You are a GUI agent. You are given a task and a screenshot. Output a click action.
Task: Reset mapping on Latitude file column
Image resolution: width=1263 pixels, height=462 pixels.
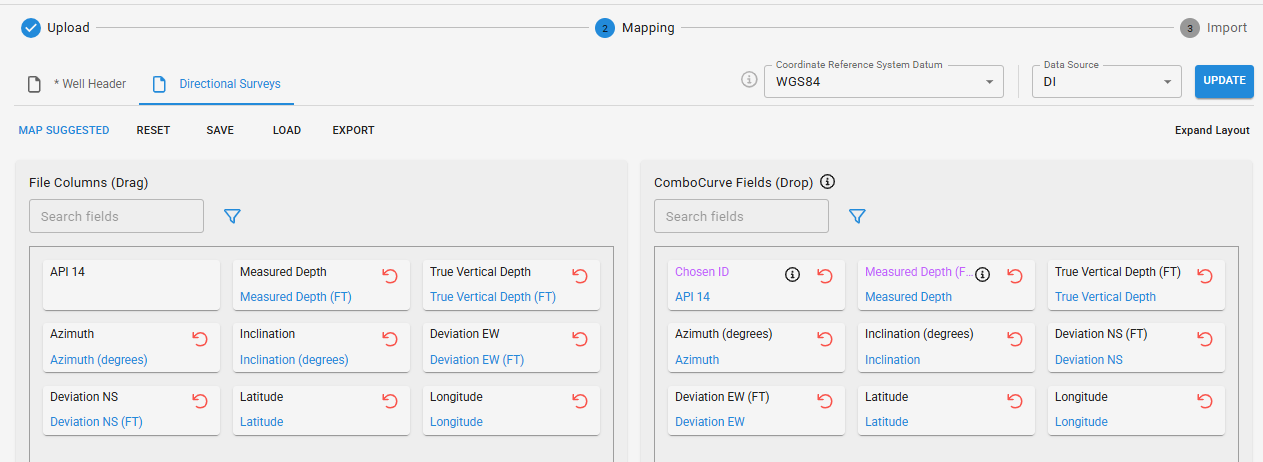[x=390, y=401]
